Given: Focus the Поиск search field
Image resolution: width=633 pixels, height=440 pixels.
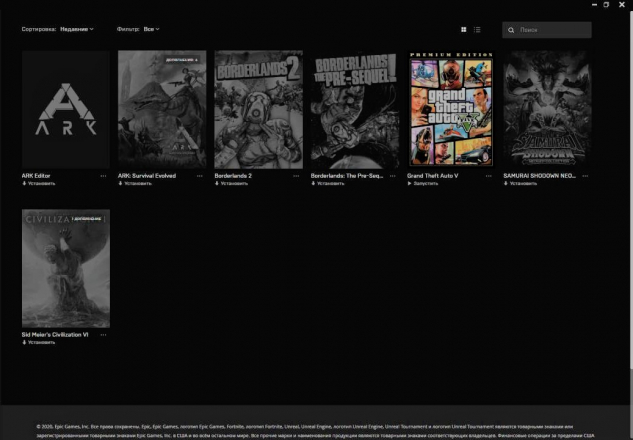Looking at the screenshot, I should [547, 30].
